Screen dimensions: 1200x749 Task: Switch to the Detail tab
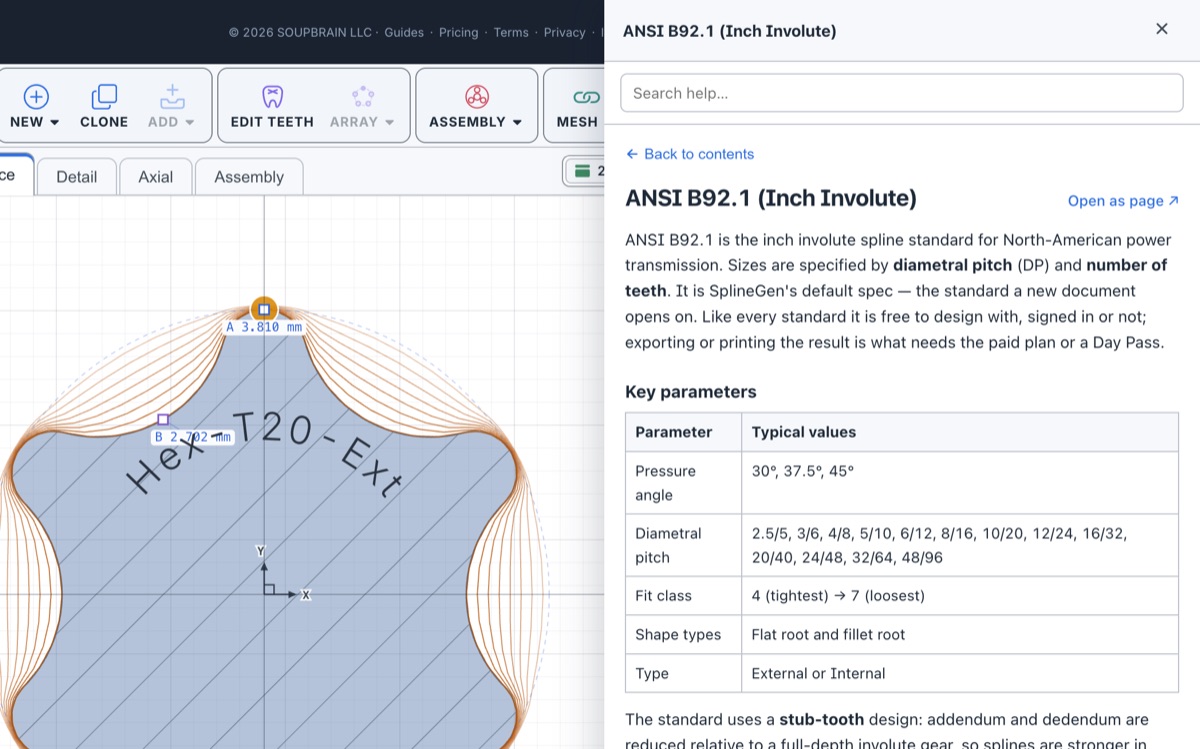click(x=77, y=177)
